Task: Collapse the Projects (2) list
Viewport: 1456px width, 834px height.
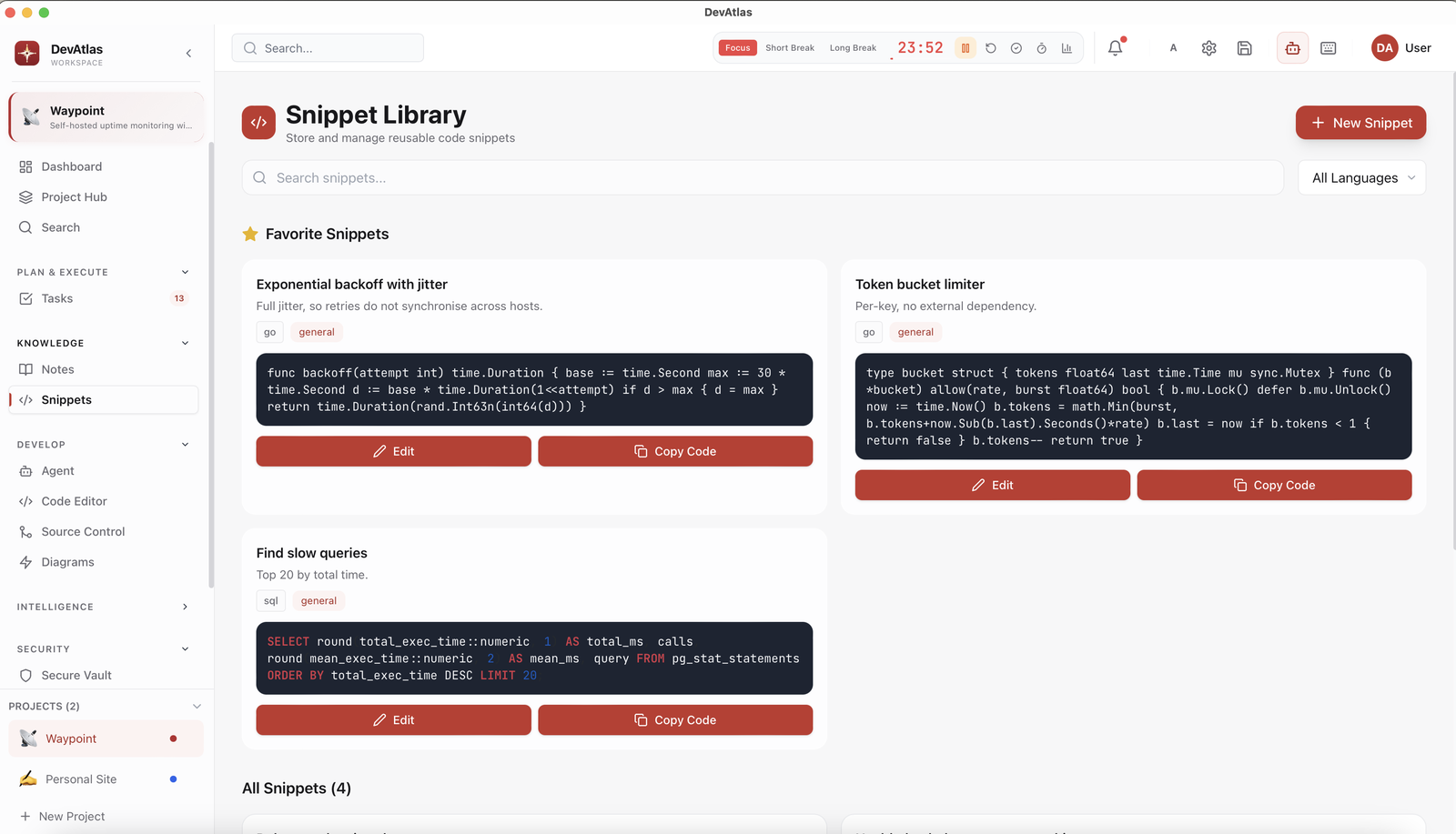Action: point(197,707)
